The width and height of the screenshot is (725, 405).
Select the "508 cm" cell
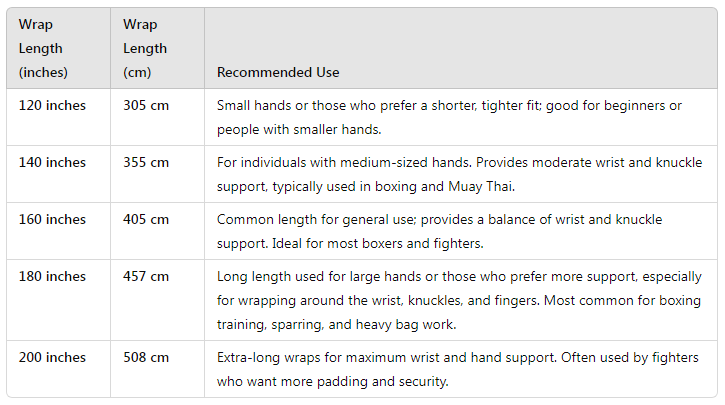(x=145, y=357)
